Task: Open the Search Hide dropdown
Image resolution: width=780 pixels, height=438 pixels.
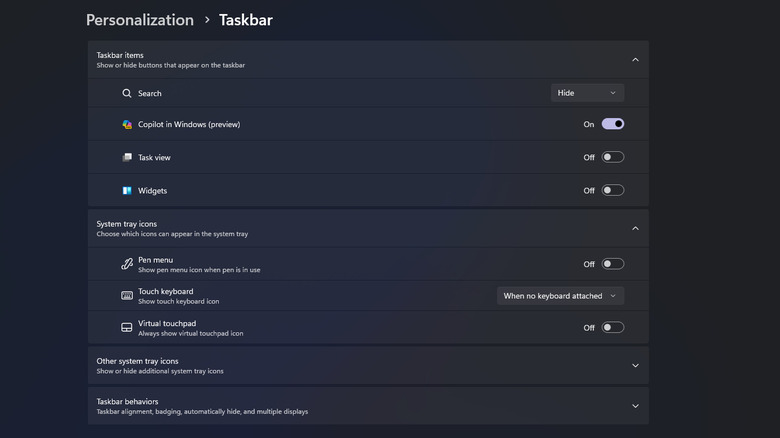Action: 587,93
